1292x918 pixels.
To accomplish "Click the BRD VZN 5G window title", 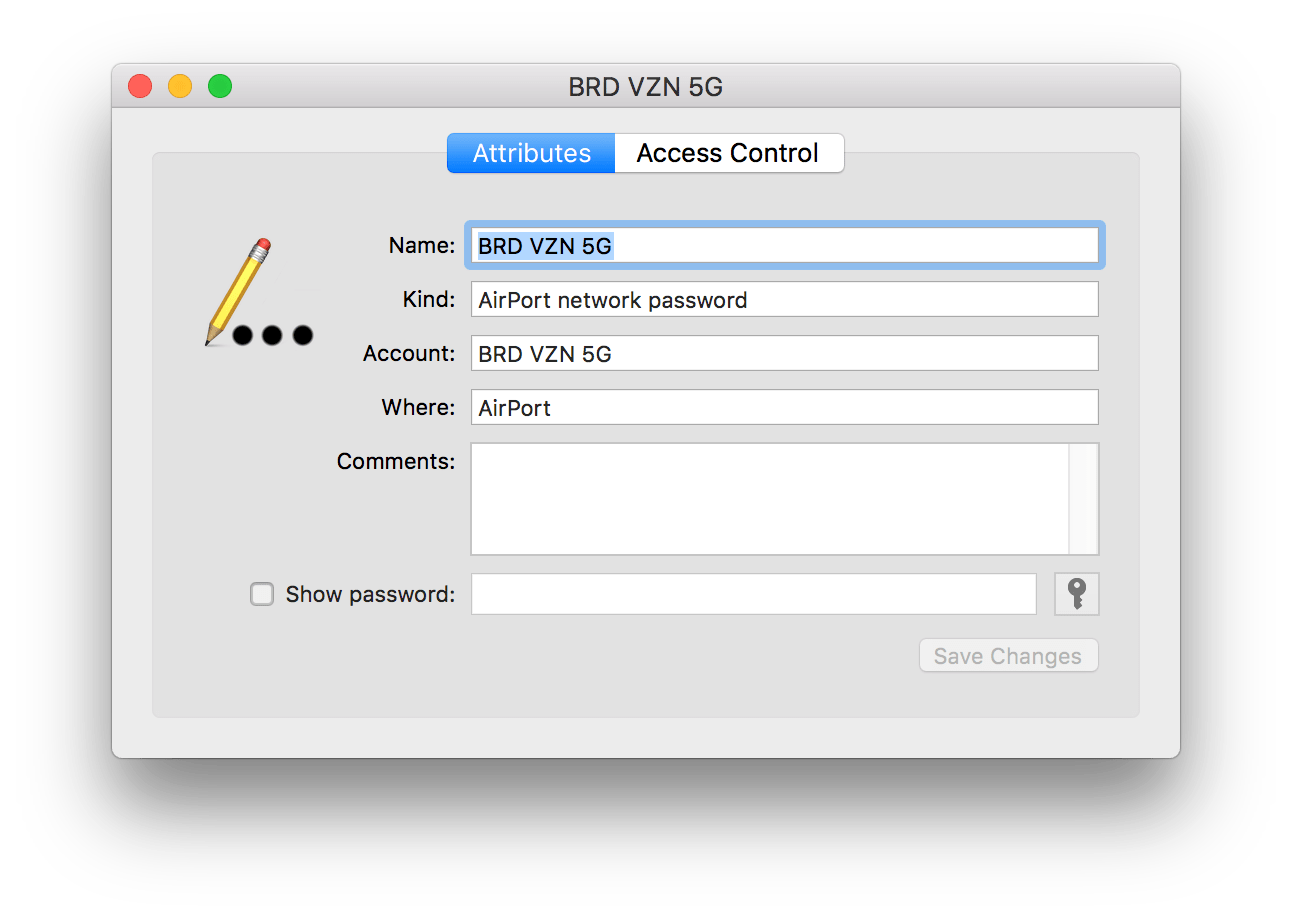I will (x=645, y=87).
